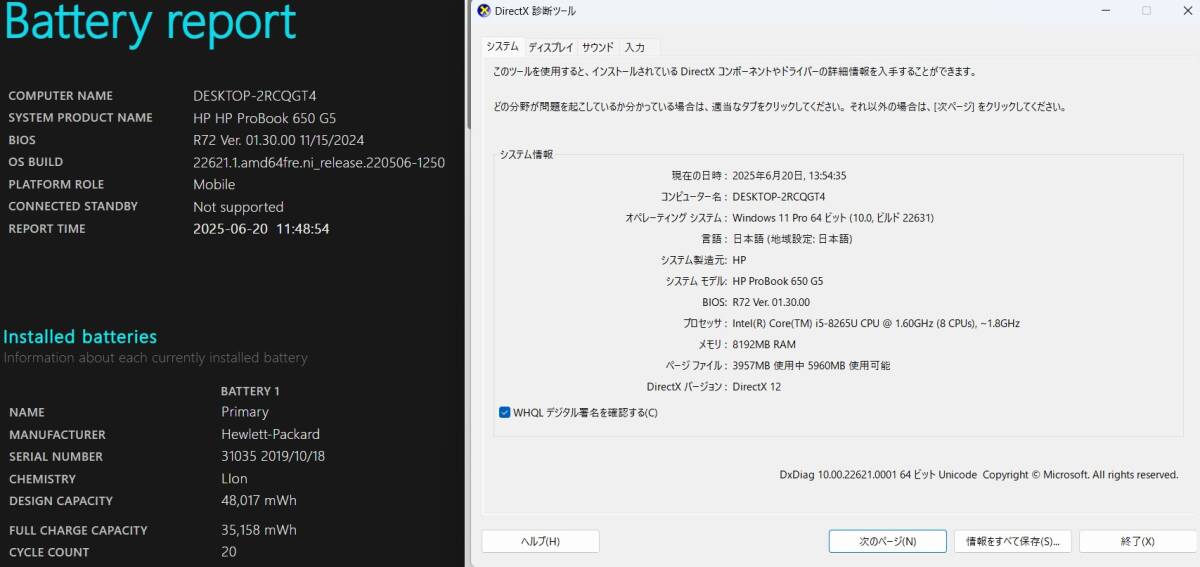The width and height of the screenshot is (1200, 567).
Task: Click system manufacturer value HP
Action: click(x=739, y=260)
